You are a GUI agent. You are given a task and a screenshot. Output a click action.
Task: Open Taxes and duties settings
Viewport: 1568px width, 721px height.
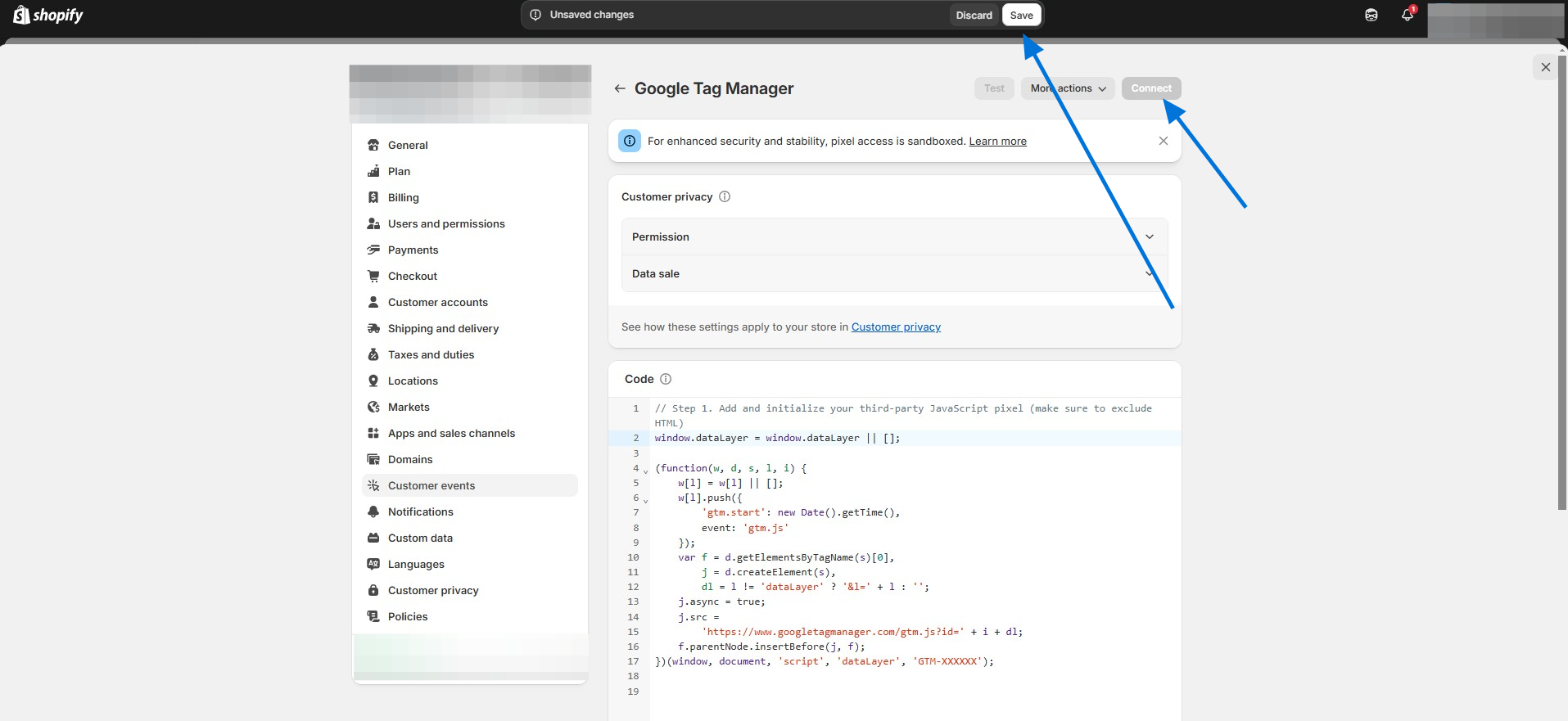[x=470, y=354]
